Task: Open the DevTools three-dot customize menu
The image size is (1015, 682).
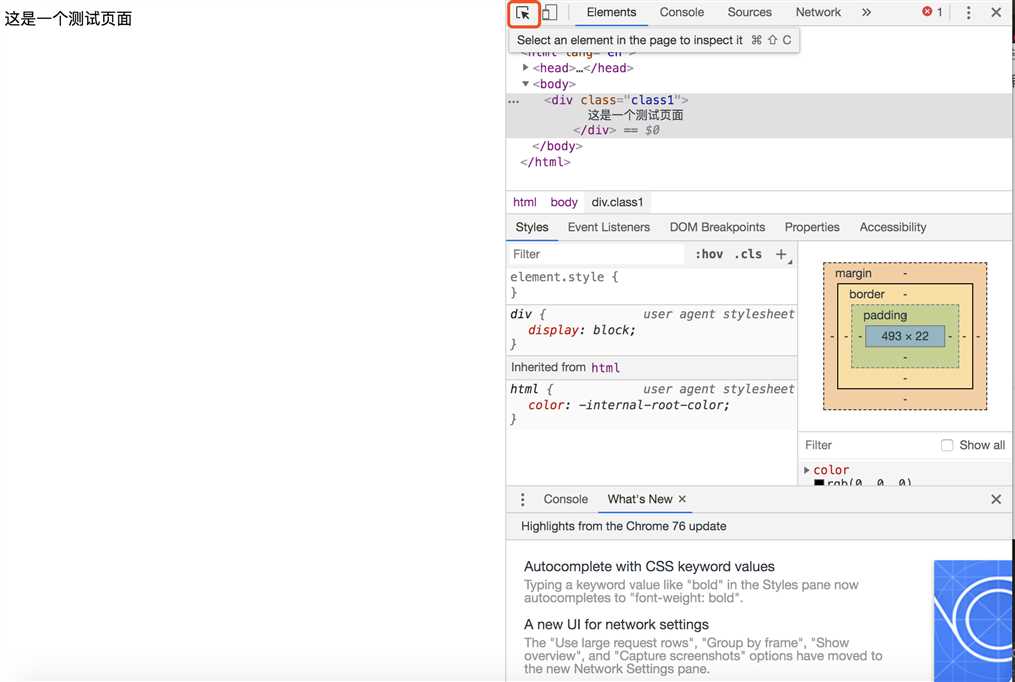Action: [968, 12]
